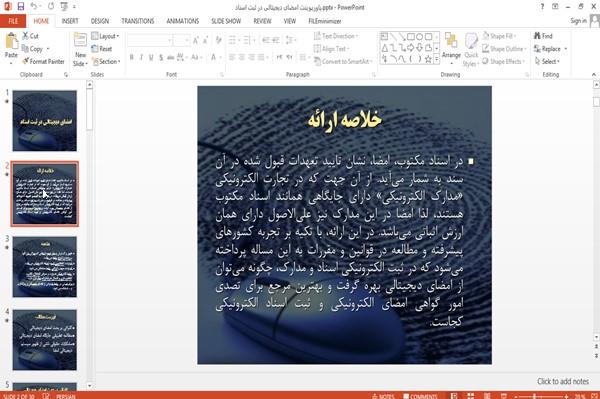Toggle Bold formatting
600x399 pixels.
click(x=132, y=57)
